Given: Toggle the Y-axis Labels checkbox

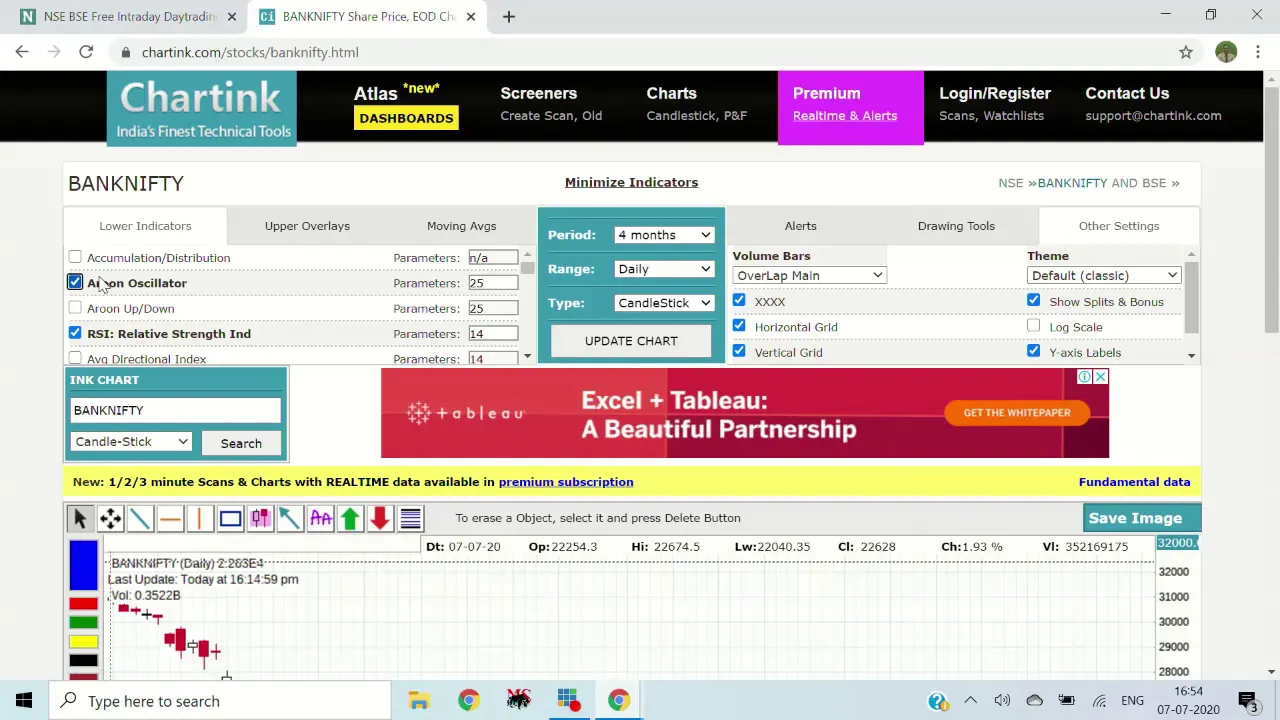Looking at the screenshot, I should [1033, 351].
